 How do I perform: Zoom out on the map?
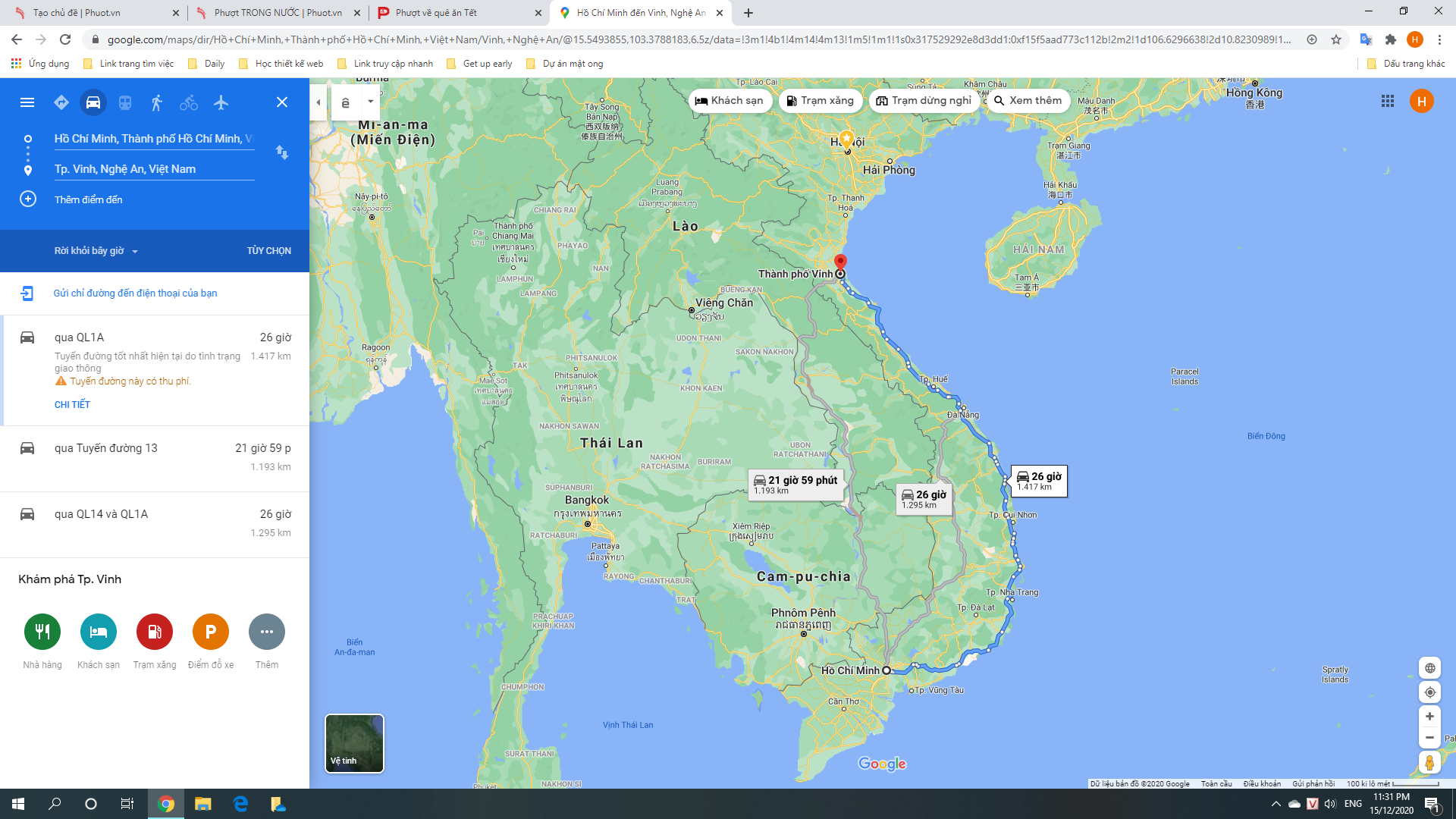[1429, 738]
